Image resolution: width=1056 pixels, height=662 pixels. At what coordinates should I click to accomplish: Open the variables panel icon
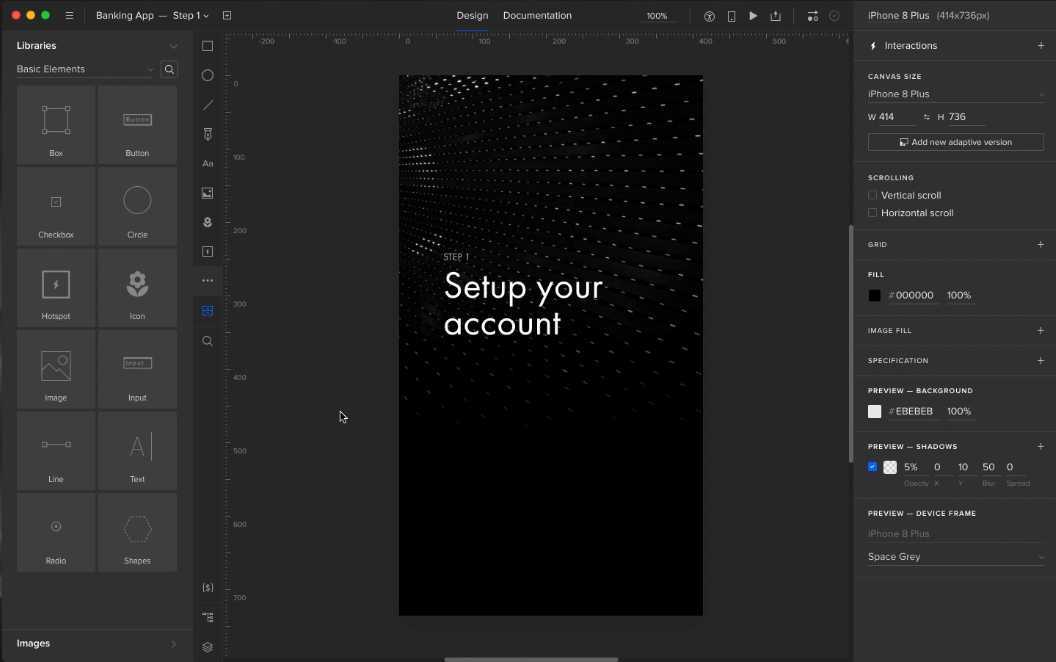click(207, 588)
